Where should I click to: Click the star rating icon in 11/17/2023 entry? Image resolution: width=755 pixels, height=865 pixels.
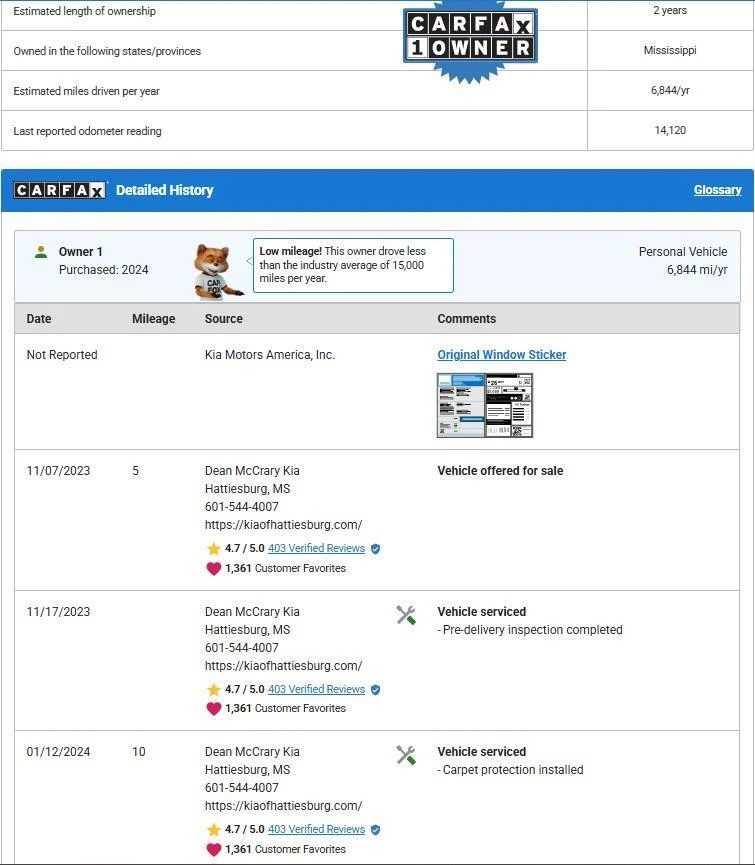[213, 689]
